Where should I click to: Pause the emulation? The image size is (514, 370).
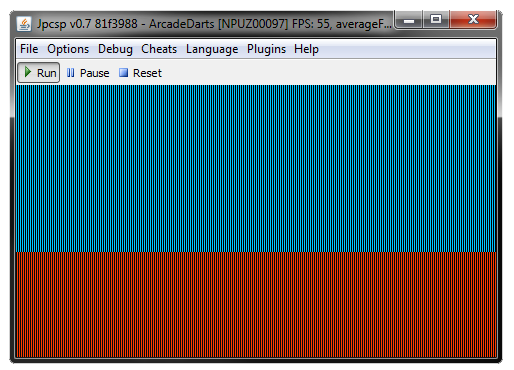pyautogui.click(x=88, y=73)
